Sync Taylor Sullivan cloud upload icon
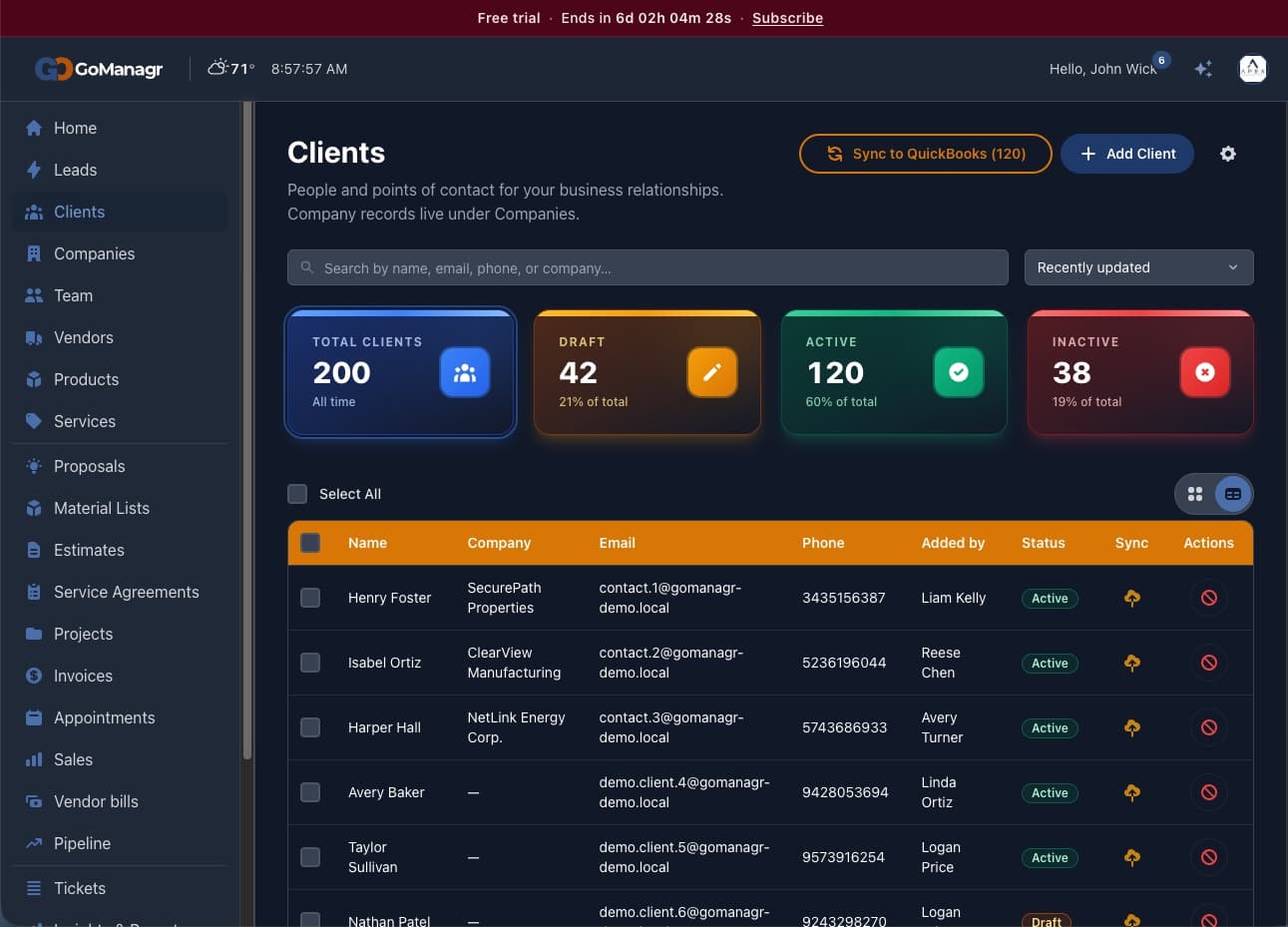1288x927 pixels. [x=1132, y=857]
